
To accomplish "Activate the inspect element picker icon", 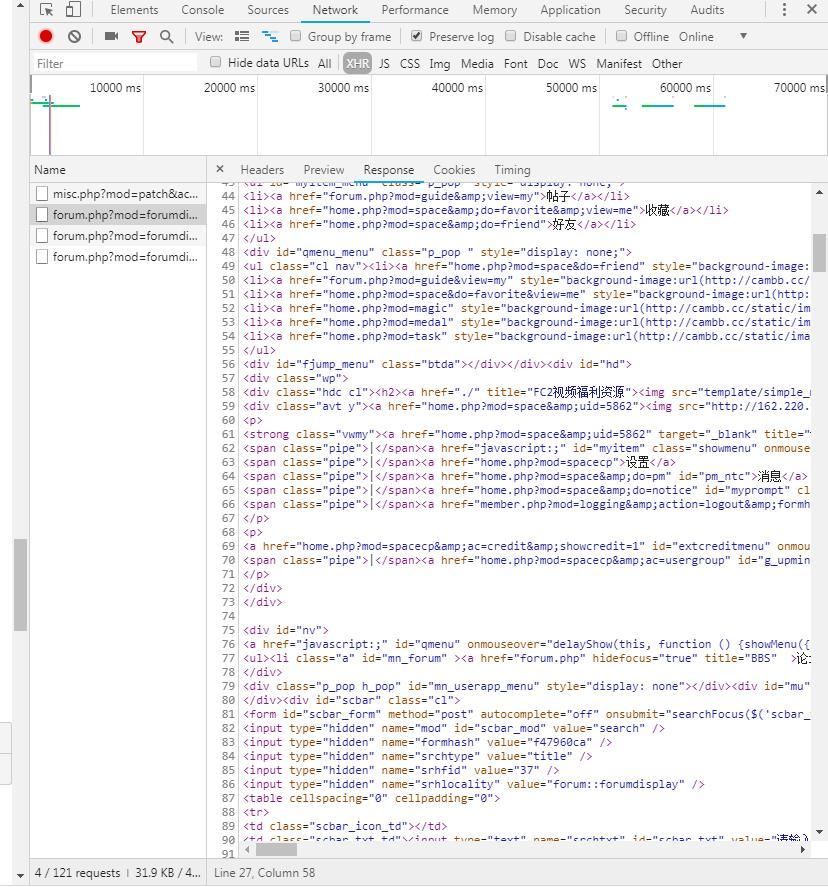I will click(x=46, y=10).
